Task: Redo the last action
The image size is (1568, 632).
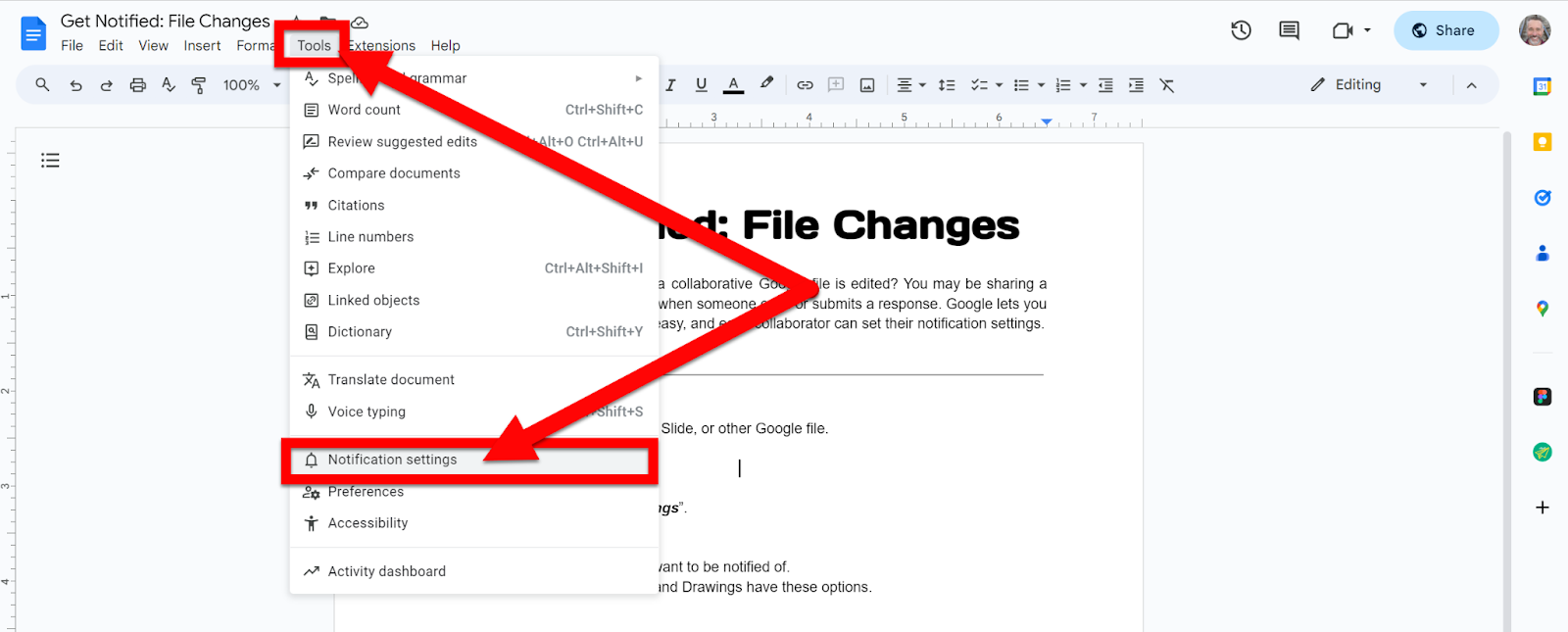Action: (106, 85)
